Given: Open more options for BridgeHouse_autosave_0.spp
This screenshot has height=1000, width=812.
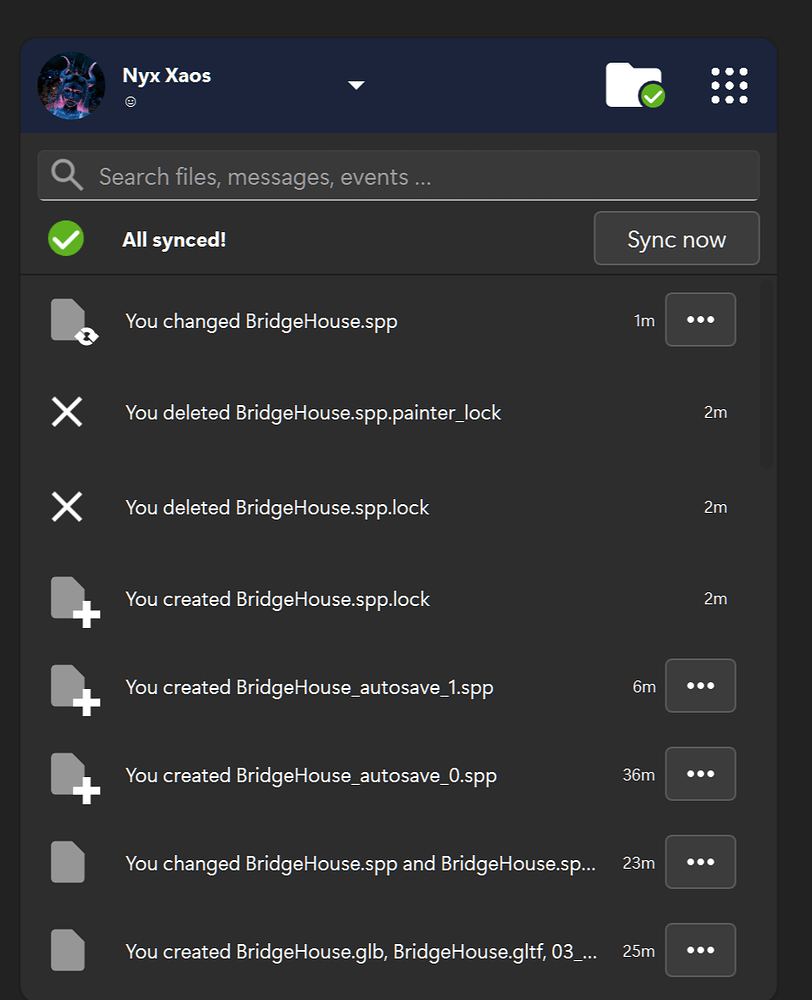Looking at the screenshot, I should click(700, 774).
